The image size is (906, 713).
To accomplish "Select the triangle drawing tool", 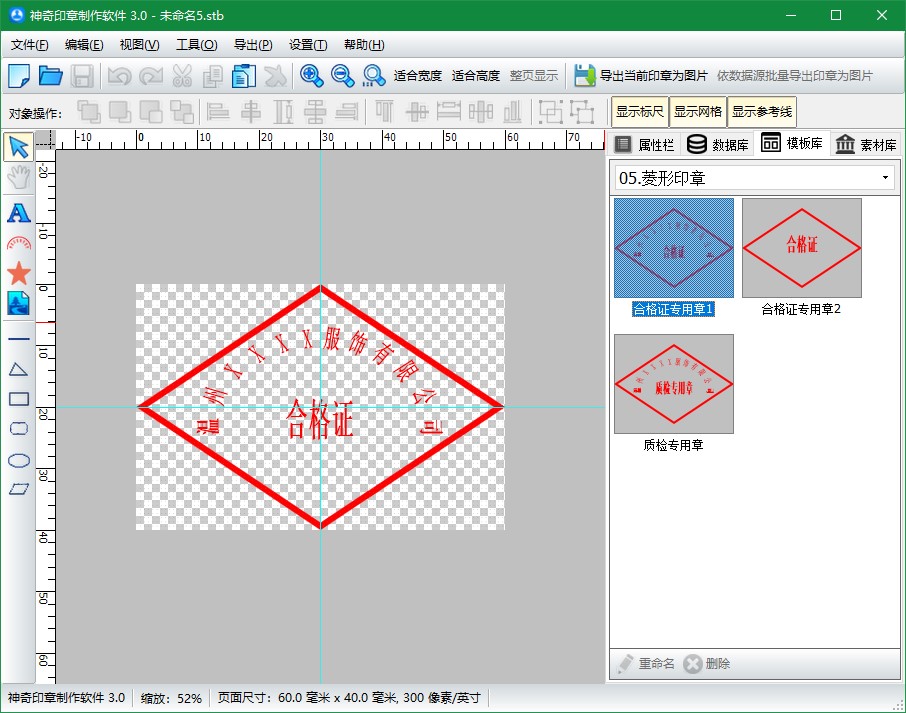I will coord(18,369).
